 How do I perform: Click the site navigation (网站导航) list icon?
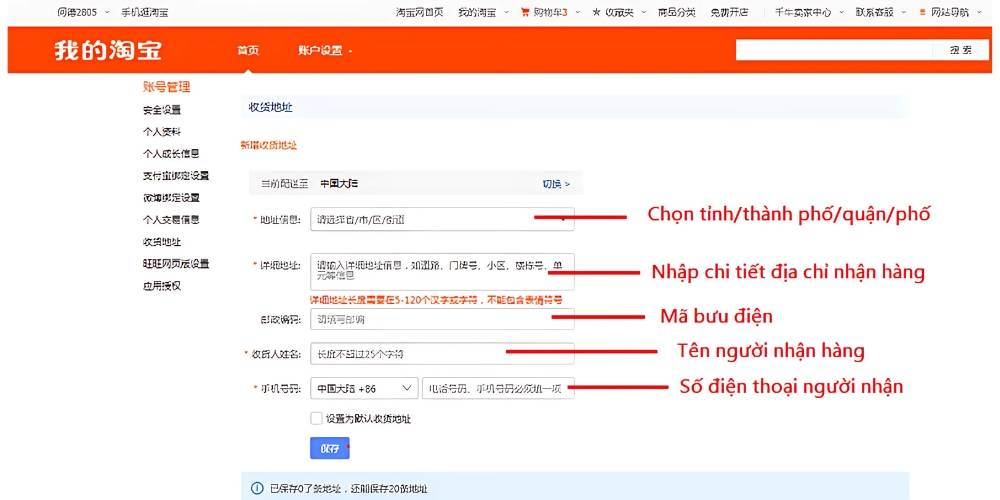coord(922,12)
